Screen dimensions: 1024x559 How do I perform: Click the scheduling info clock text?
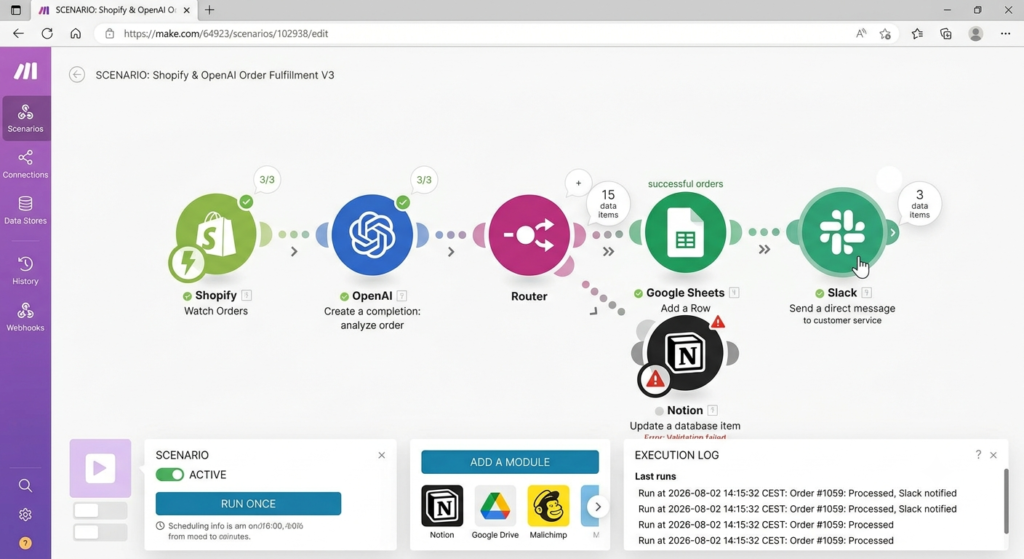point(230,531)
